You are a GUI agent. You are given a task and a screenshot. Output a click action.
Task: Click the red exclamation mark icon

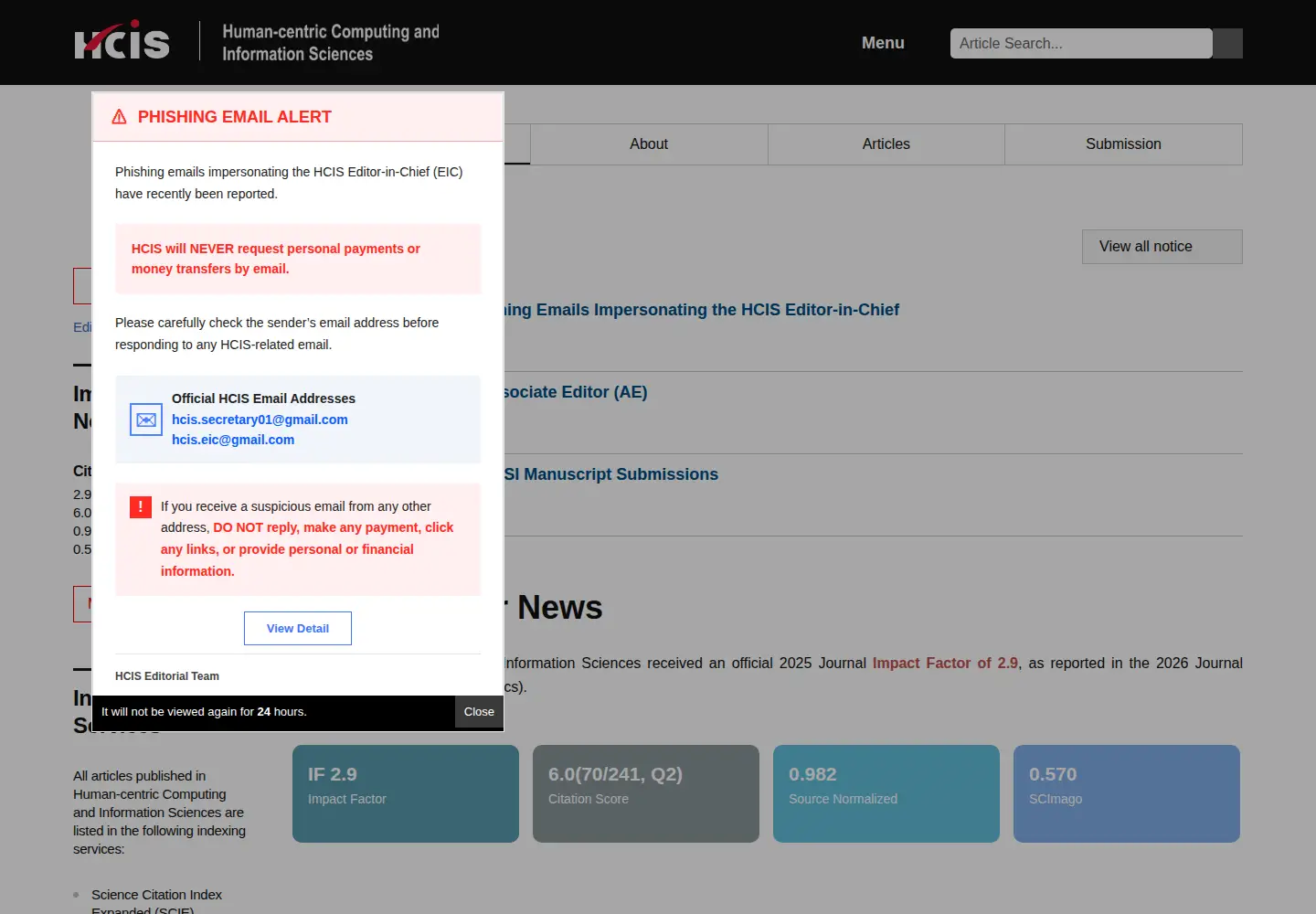141,507
